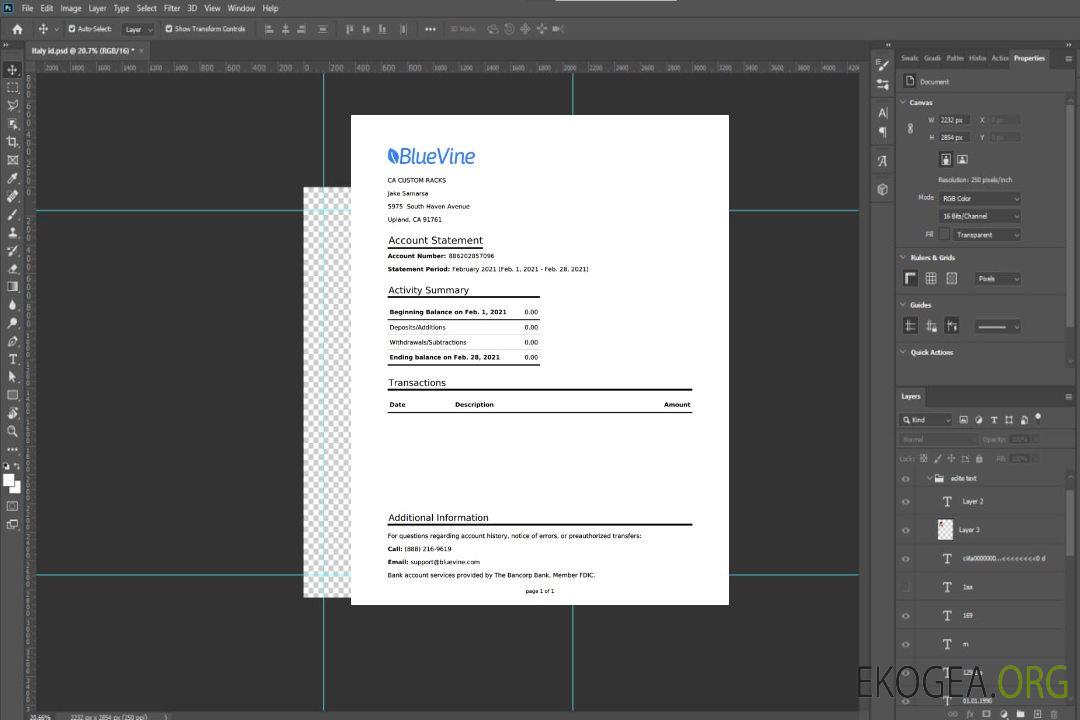Open the Filter menu
Image resolution: width=1080 pixels, height=720 pixels.
pos(172,8)
